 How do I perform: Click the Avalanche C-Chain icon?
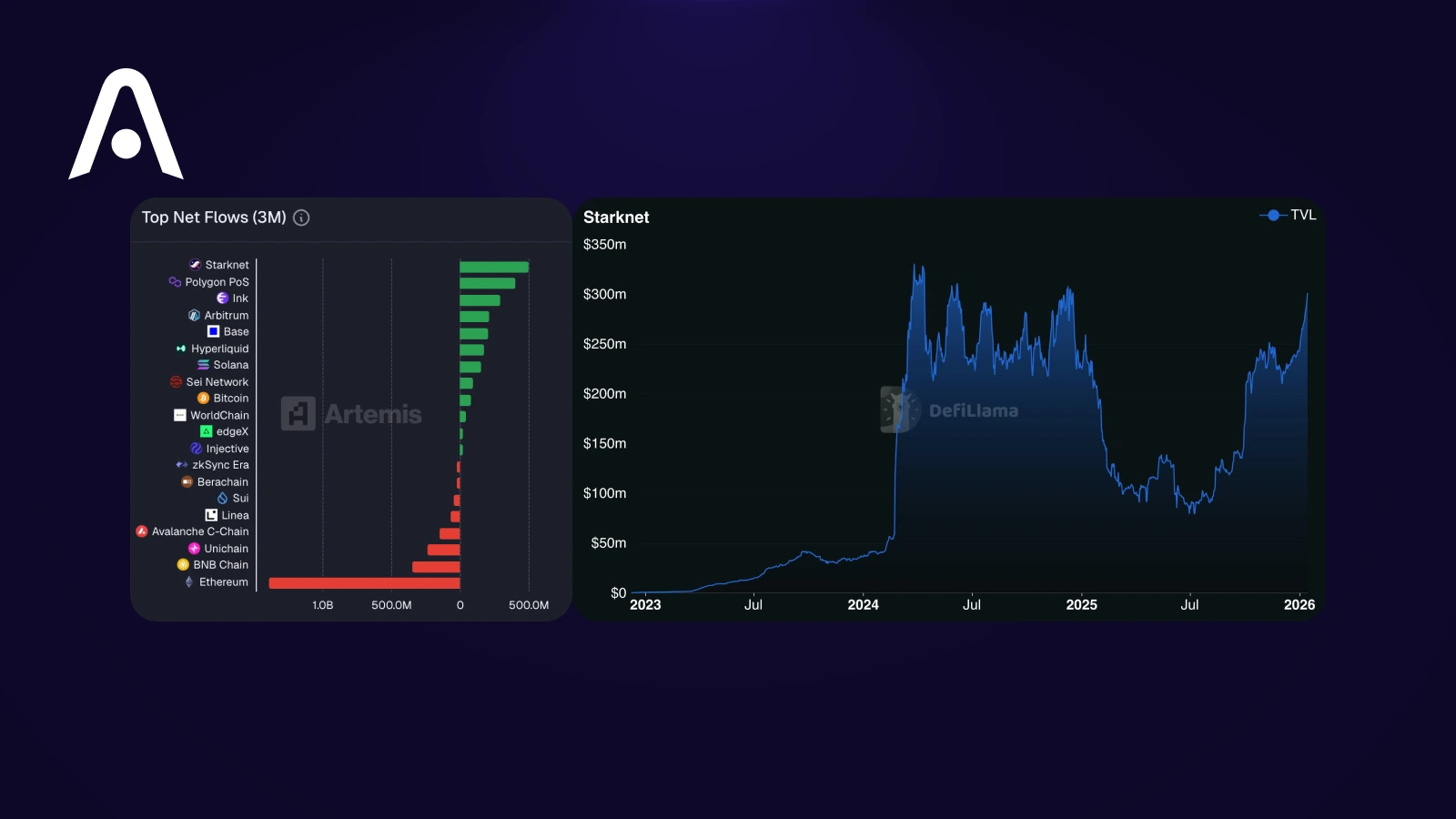tap(142, 531)
